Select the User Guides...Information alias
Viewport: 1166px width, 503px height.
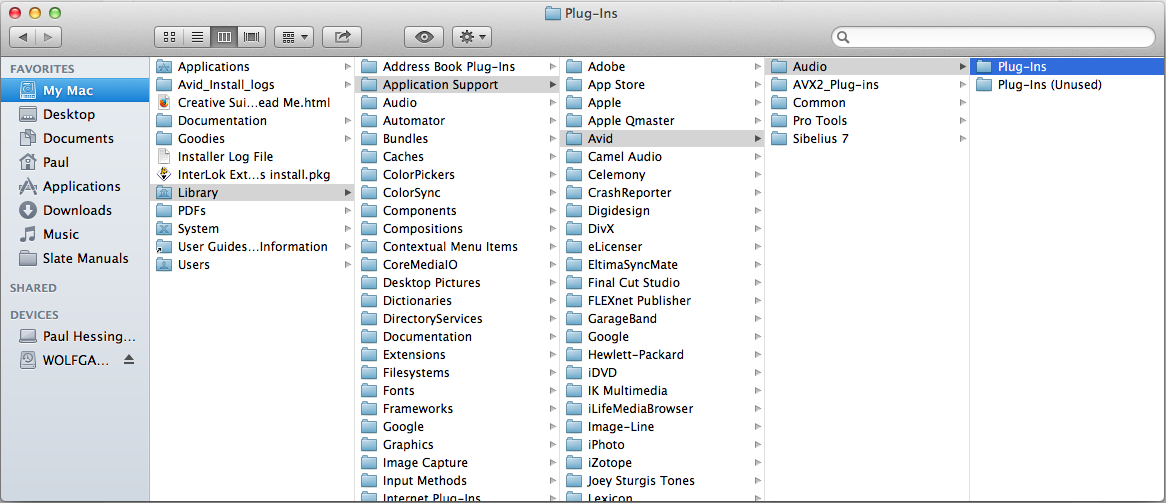(x=252, y=246)
